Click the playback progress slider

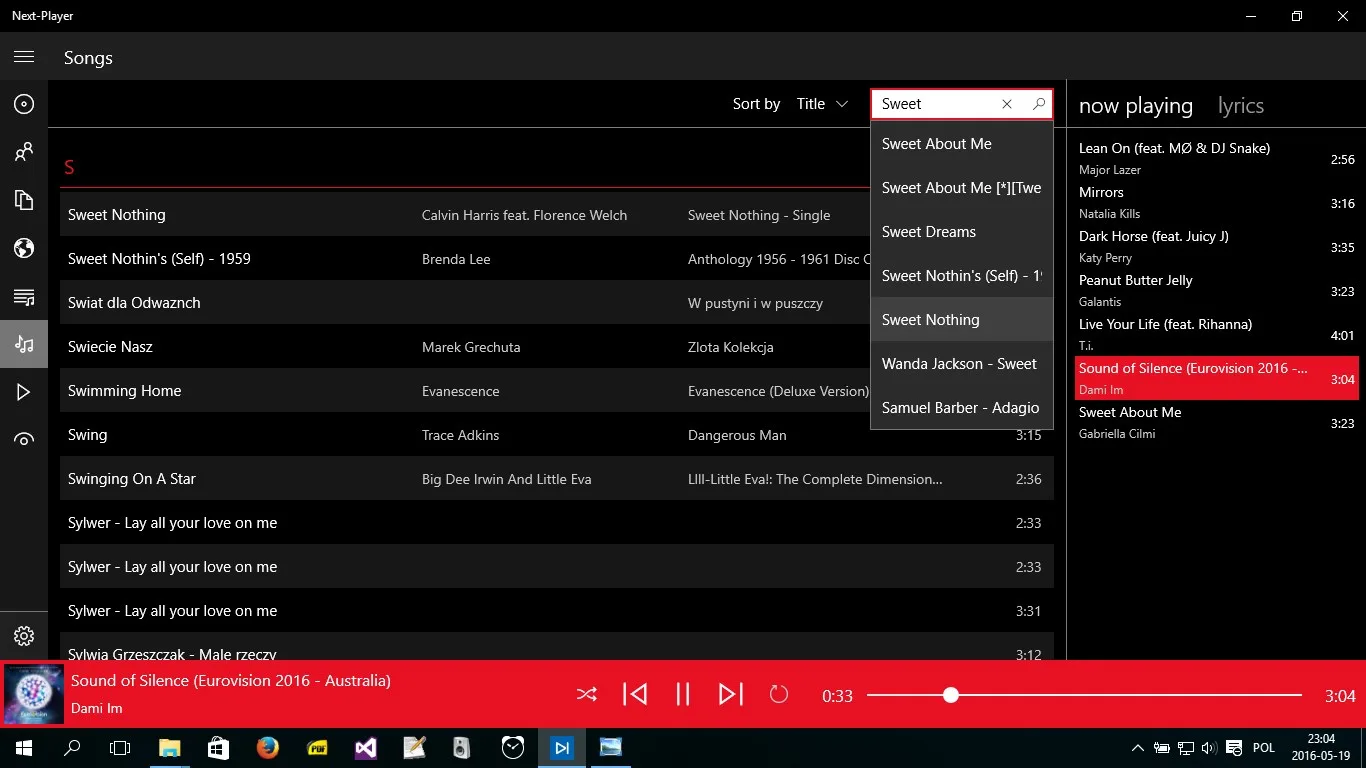(x=1084, y=695)
